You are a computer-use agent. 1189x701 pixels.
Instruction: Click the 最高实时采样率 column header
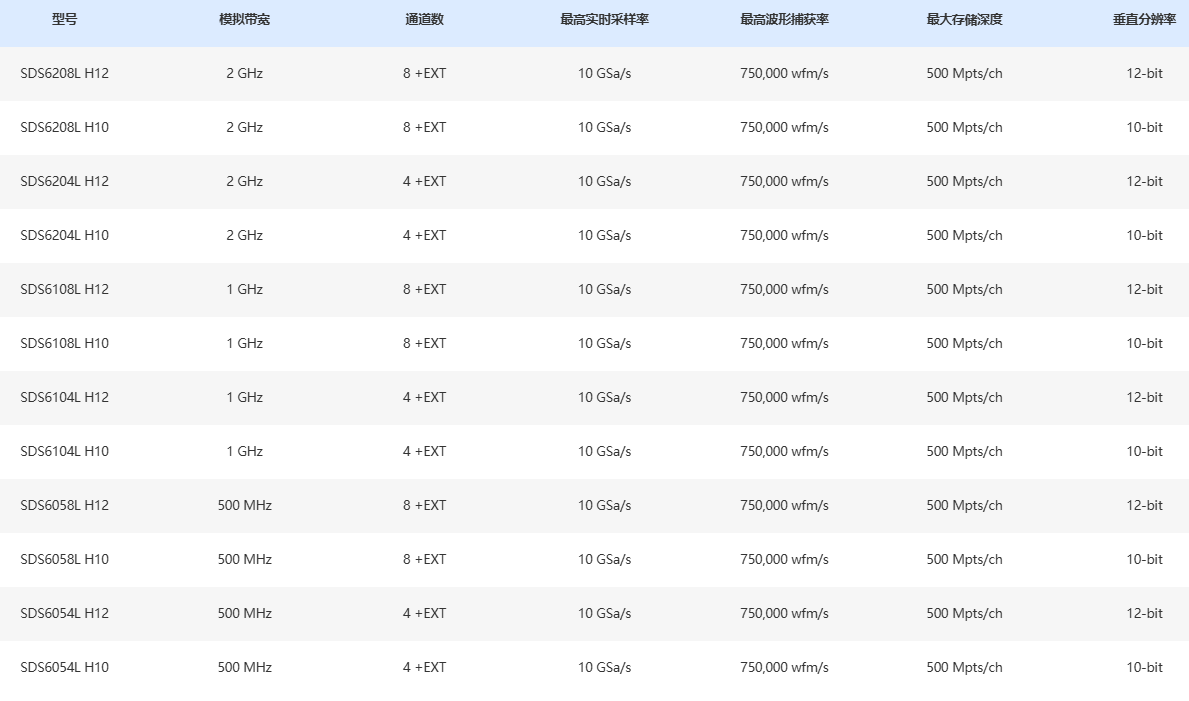(604, 20)
